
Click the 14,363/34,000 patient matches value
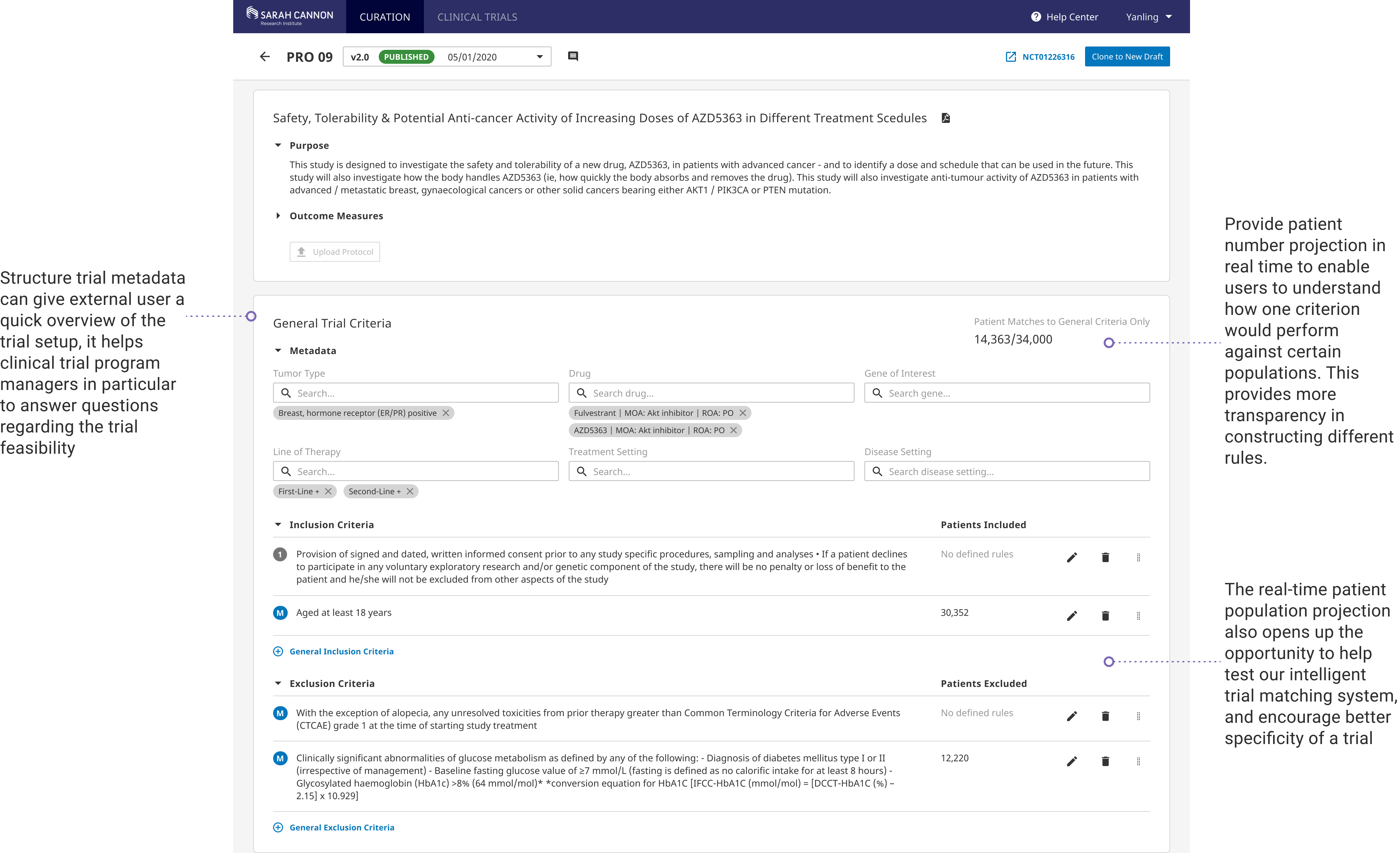[1013, 339]
